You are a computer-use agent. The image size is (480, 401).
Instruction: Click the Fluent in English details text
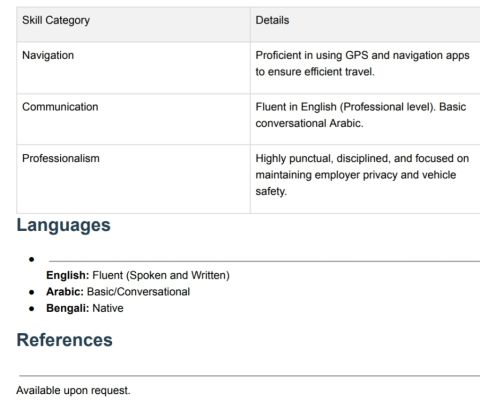coord(361,115)
